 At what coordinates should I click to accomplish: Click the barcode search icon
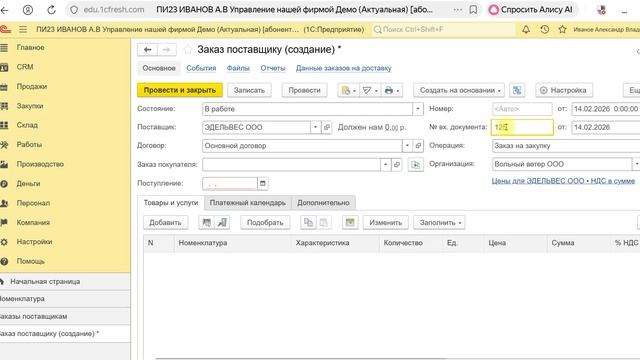(207, 222)
